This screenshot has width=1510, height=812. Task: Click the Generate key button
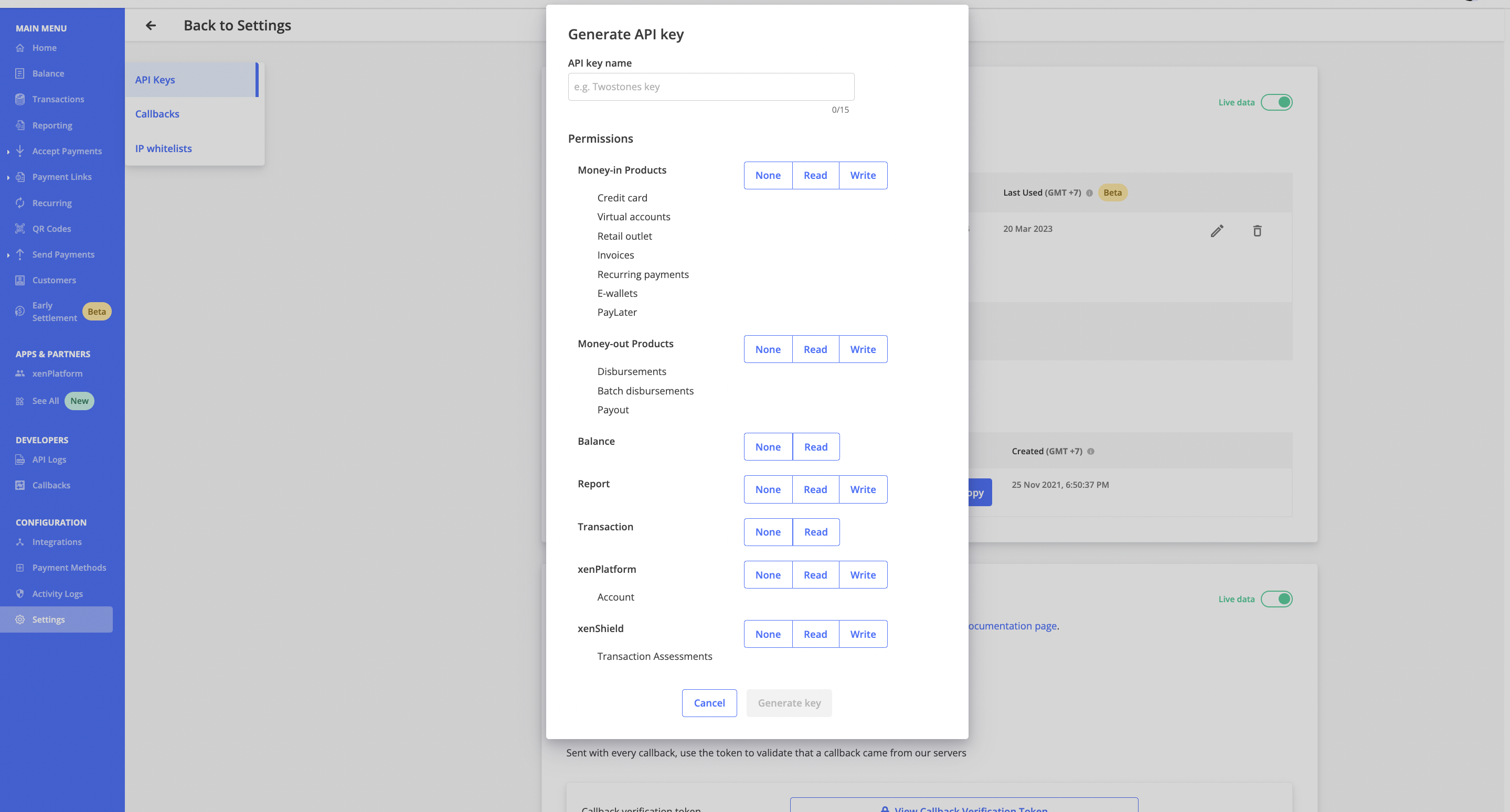click(x=789, y=702)
